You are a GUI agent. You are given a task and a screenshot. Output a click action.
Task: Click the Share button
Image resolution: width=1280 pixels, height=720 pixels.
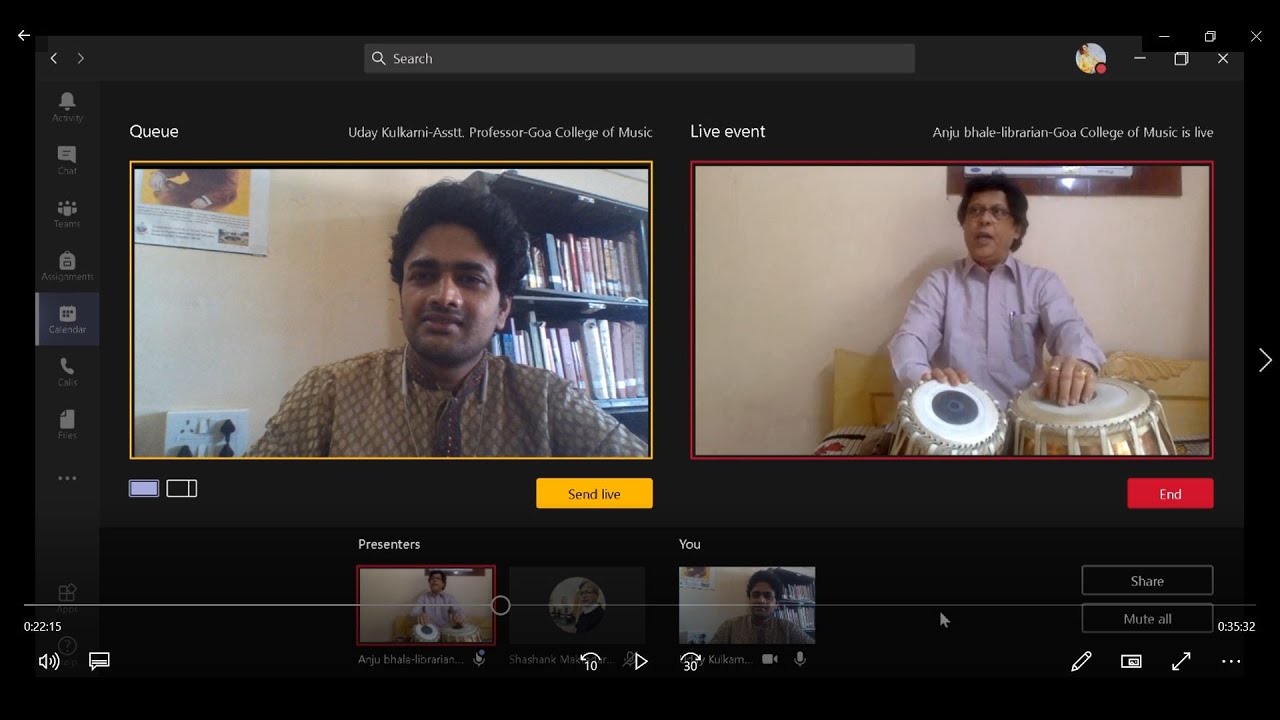(1147, 580)
